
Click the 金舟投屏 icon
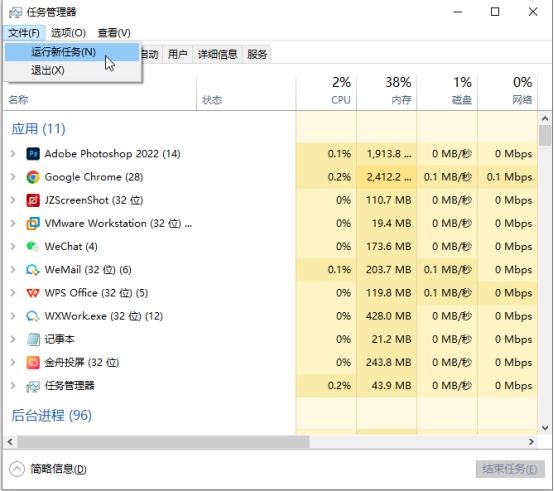click(x=33, y=362)
